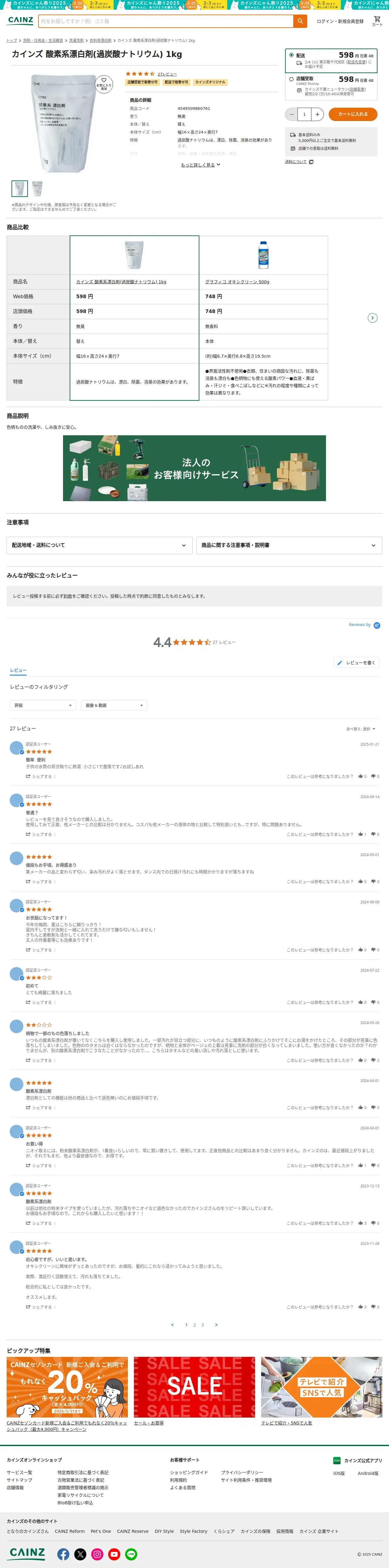Go to next review page arrow
Viewport: 389px width, 1568px height.
click(x=216, y=1324)
